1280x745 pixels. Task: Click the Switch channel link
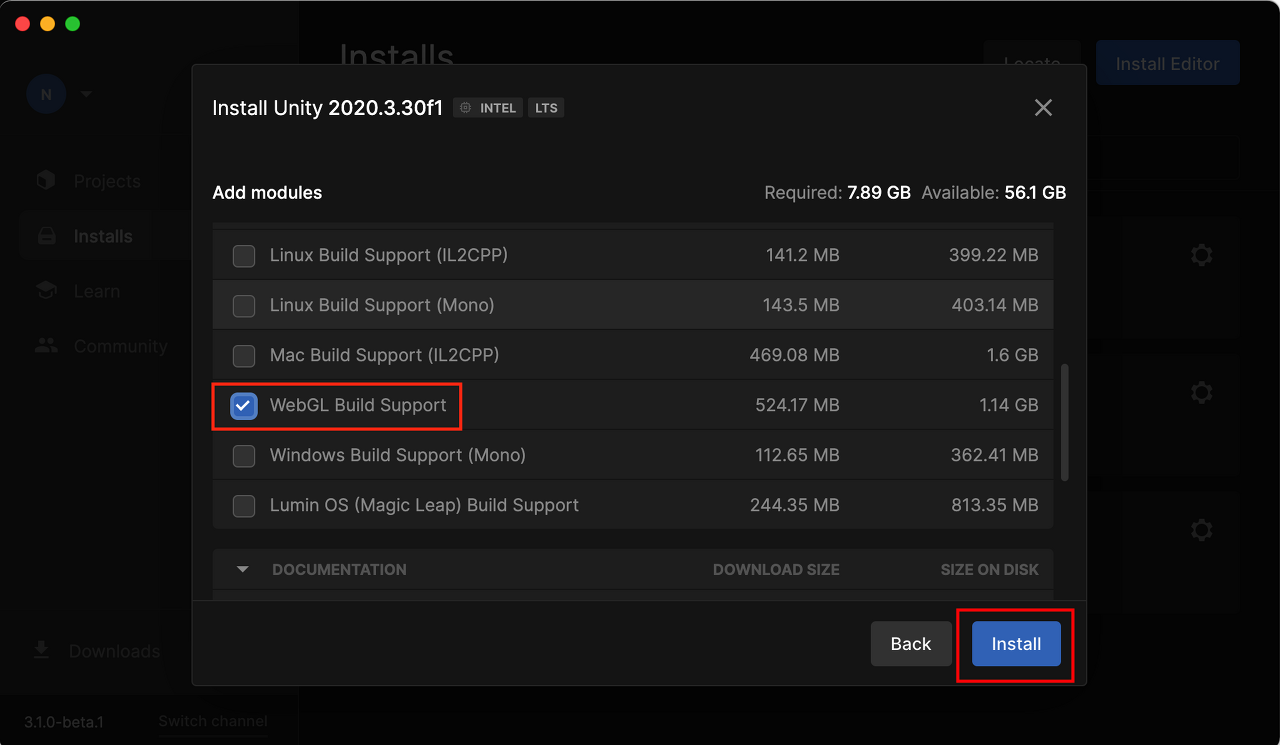tap(213, 721)
